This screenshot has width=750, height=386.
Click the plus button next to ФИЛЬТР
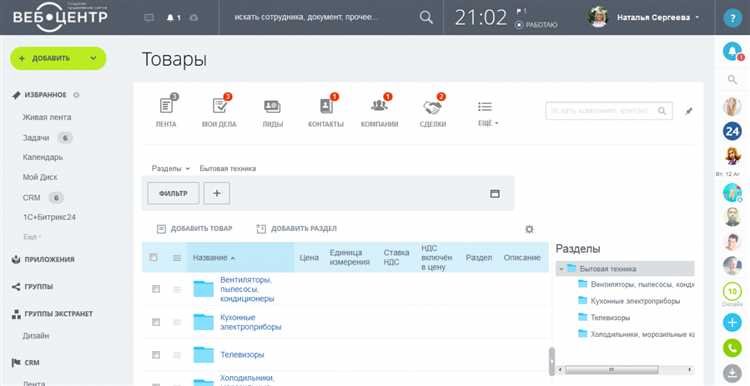pos(217,193)
